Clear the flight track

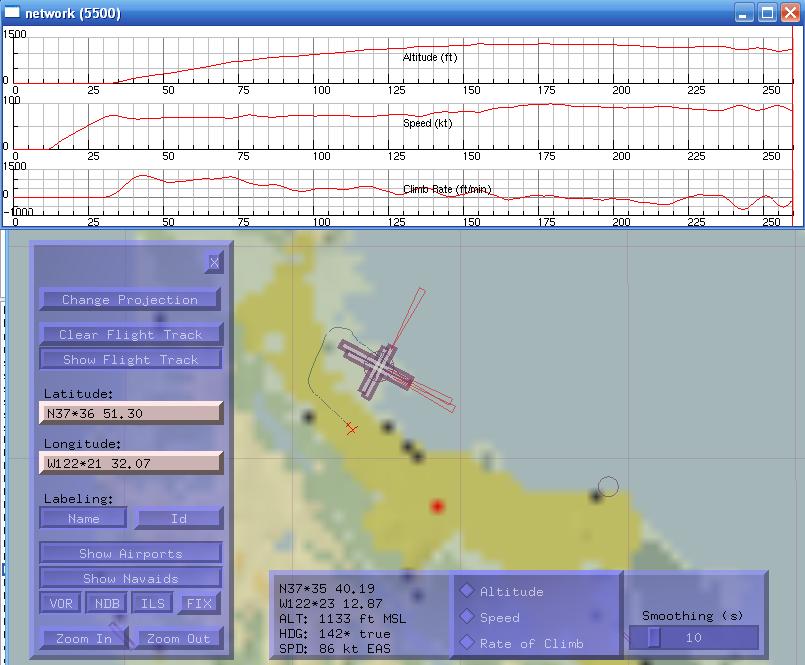tap(130, 334)
